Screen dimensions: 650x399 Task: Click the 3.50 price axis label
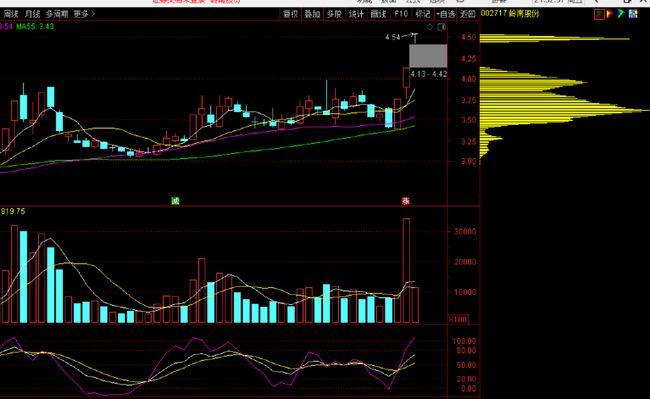[x=468, y=121]
